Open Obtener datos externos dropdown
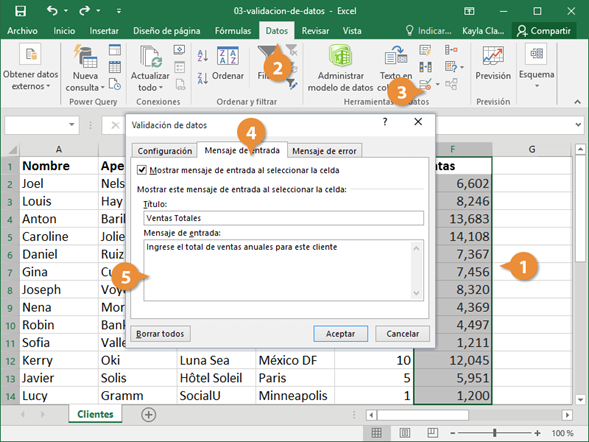The image size is (589, 442). pyautogui.click(x=30, y=68)
